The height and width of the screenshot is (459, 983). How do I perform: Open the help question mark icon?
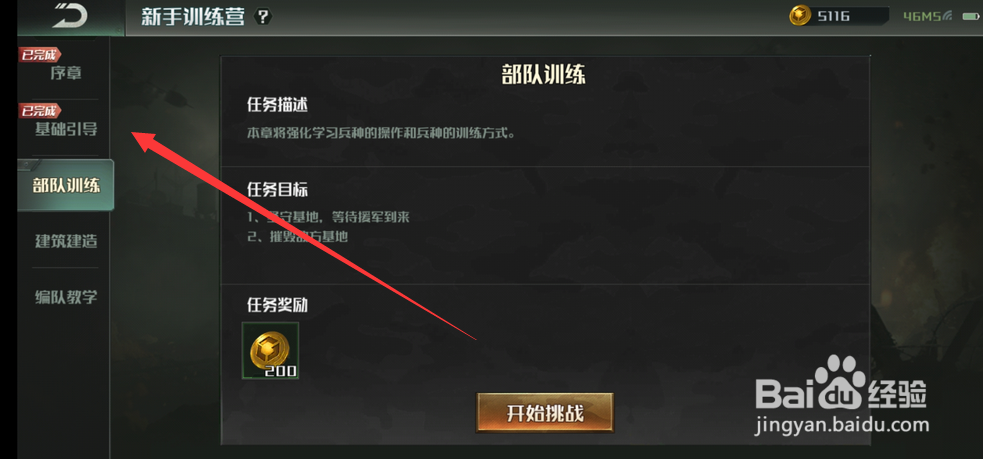point(263,17)
